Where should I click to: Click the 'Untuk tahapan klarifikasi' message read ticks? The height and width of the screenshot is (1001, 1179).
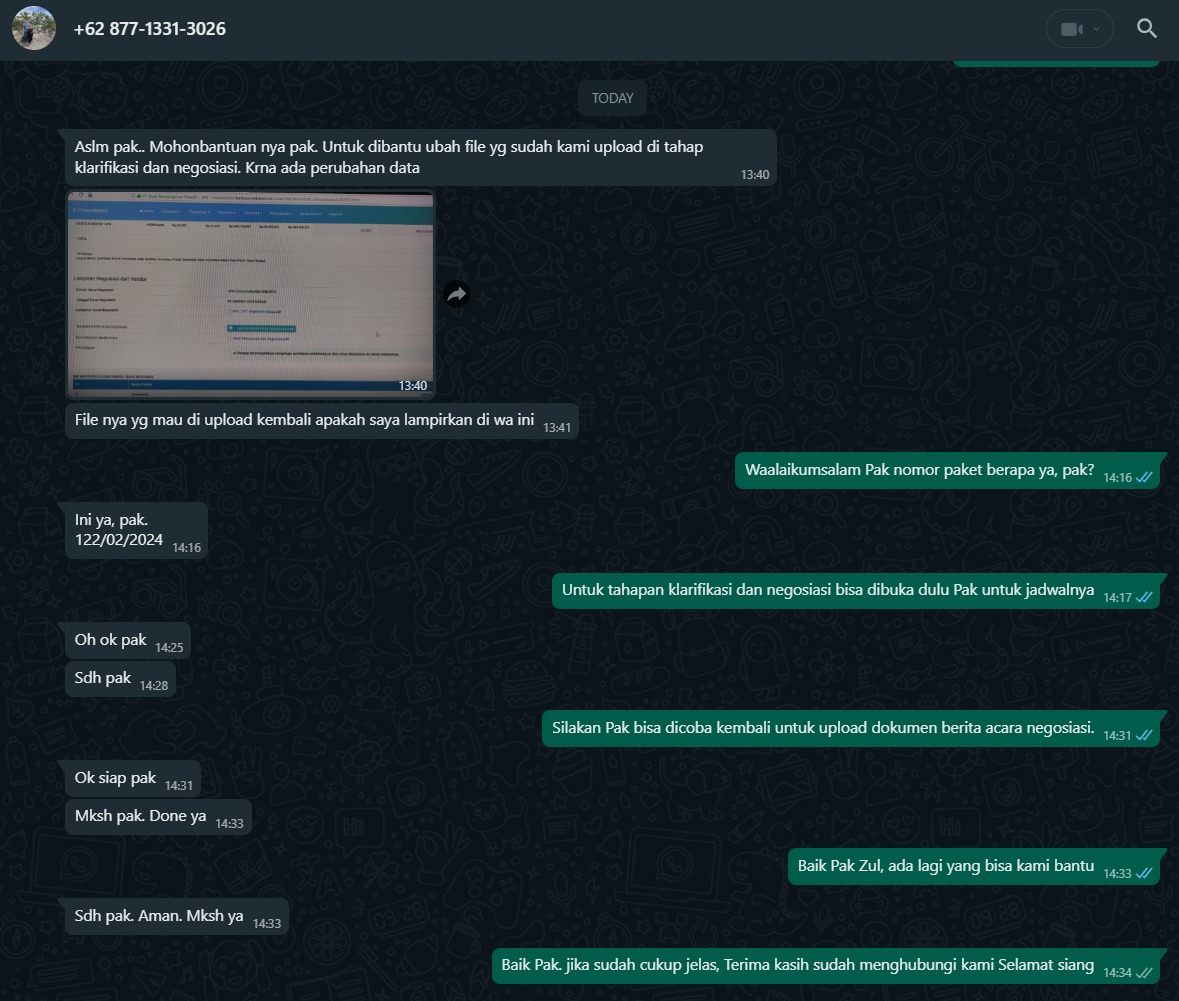tap(1144, 597)
